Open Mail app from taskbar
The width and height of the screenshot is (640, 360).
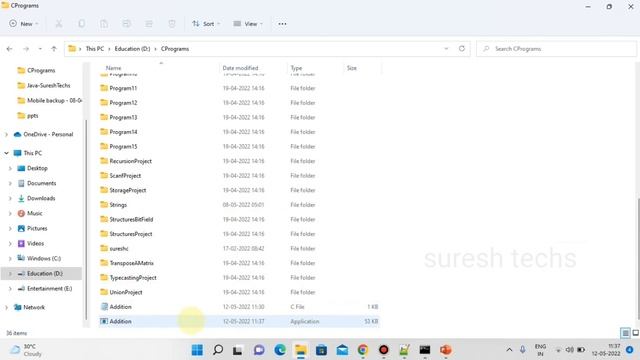pos(342,350)
